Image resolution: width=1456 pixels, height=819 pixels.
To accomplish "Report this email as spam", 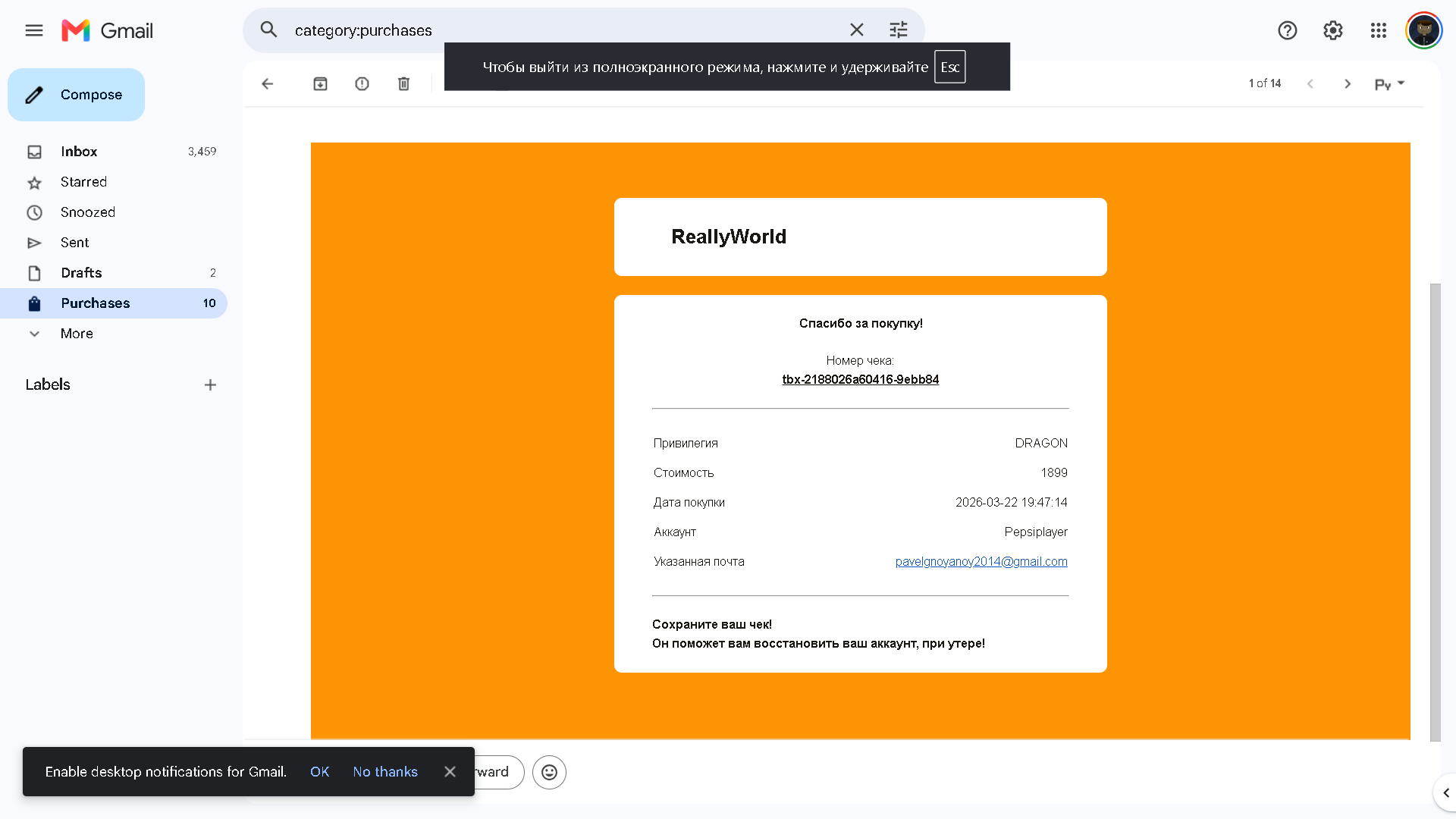I will pos(362,83).
